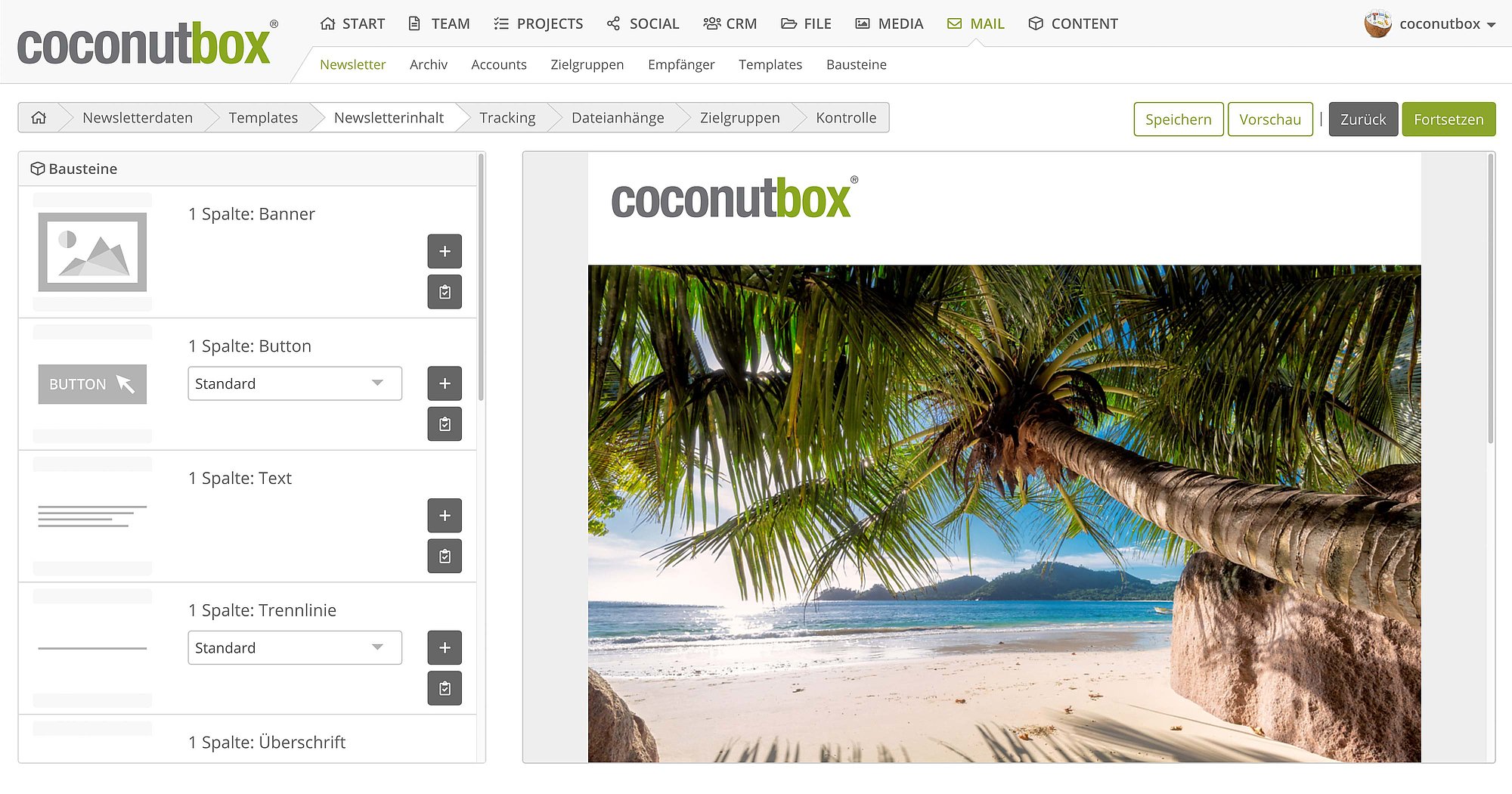Viewport: 1512px width, 794px height.
Task: Open the Button style Standard dropdown
Action: tap(295, 383)
